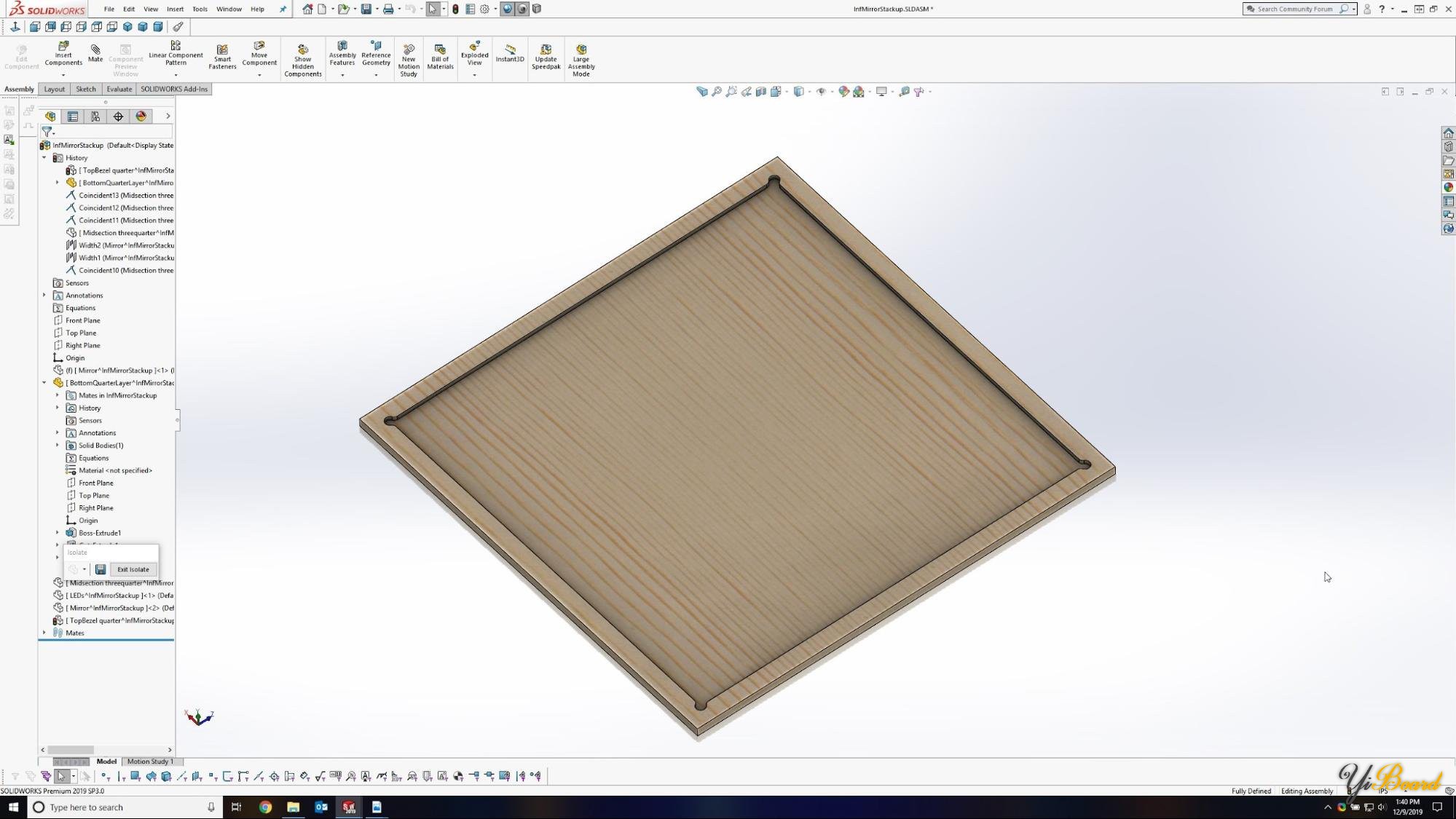Expand the Mates folder
Viewport: 1456px width, 819px height.
tap(44, 633)
